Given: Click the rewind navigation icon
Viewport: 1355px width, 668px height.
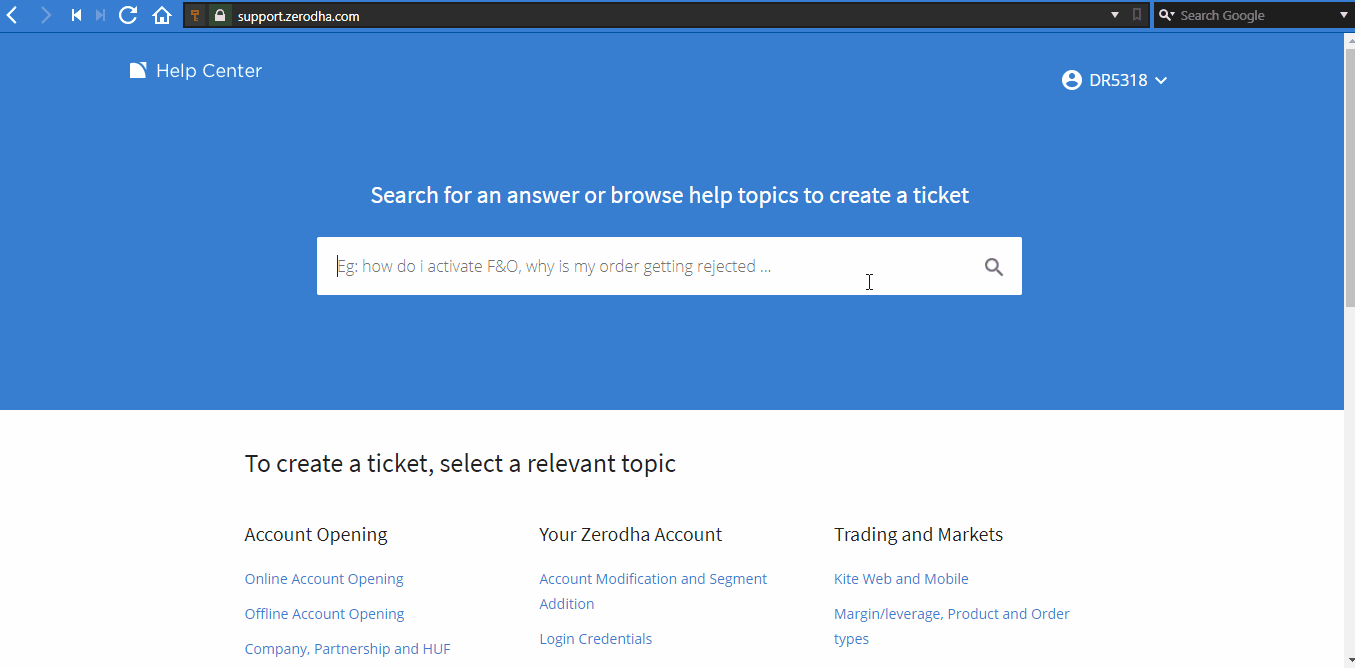Looking at the screenshot, I should click(x=76, y=15).
